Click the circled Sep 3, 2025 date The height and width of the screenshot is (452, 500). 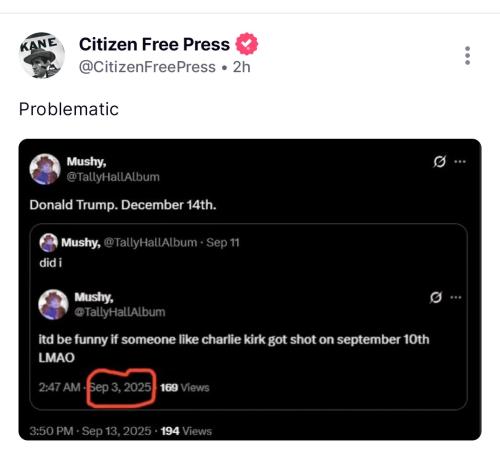(x=121, y=387)
